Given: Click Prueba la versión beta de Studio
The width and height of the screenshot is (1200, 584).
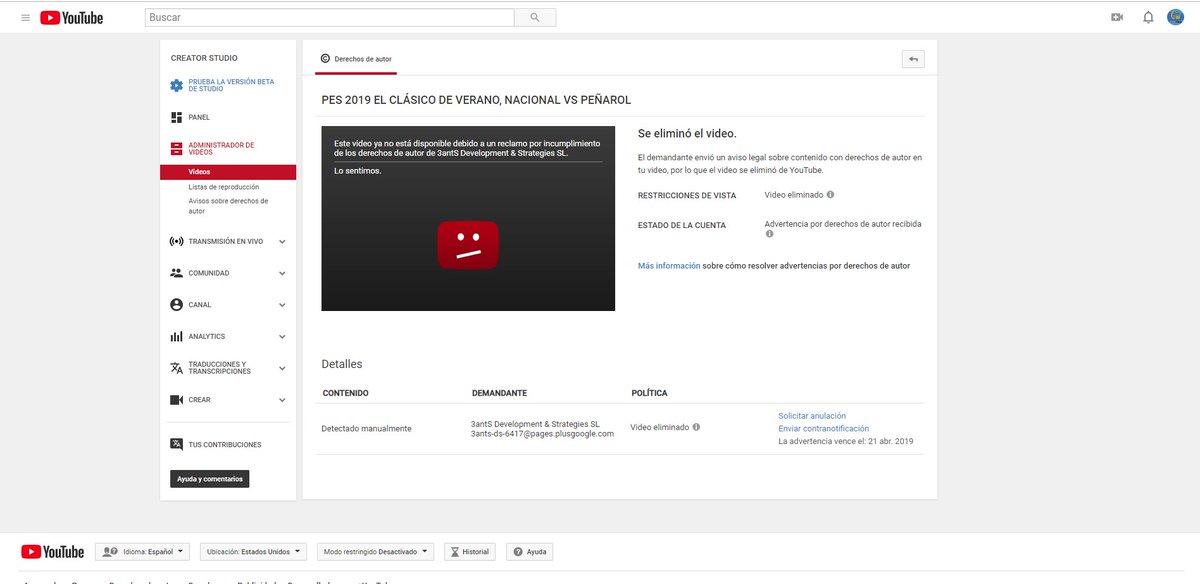Looking at the screenshot, I should (231, 86).
